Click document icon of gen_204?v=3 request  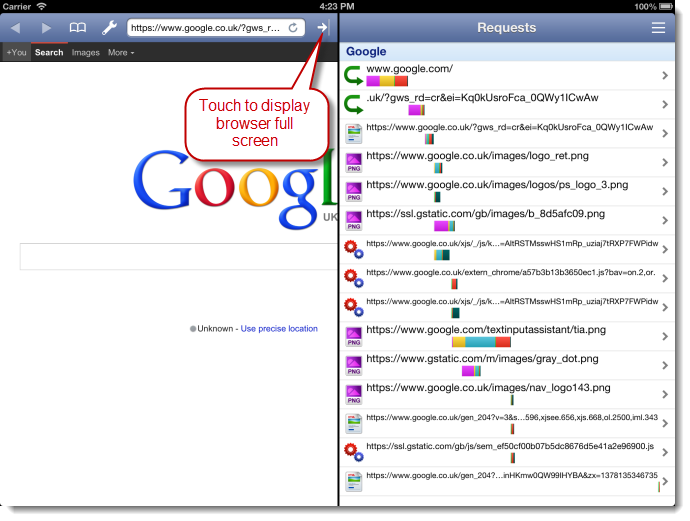tap(353, 423)
